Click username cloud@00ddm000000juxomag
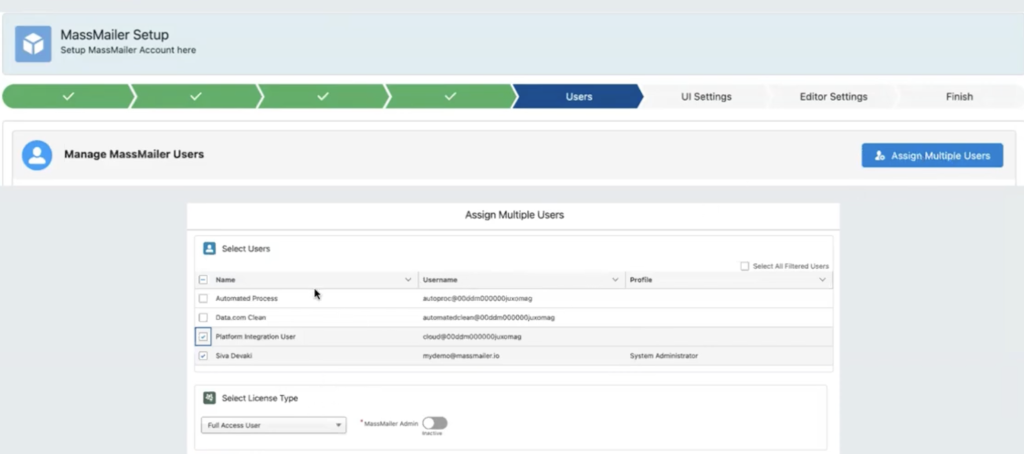This screenshot has height=454, width=1024. (x=472, y=337)
